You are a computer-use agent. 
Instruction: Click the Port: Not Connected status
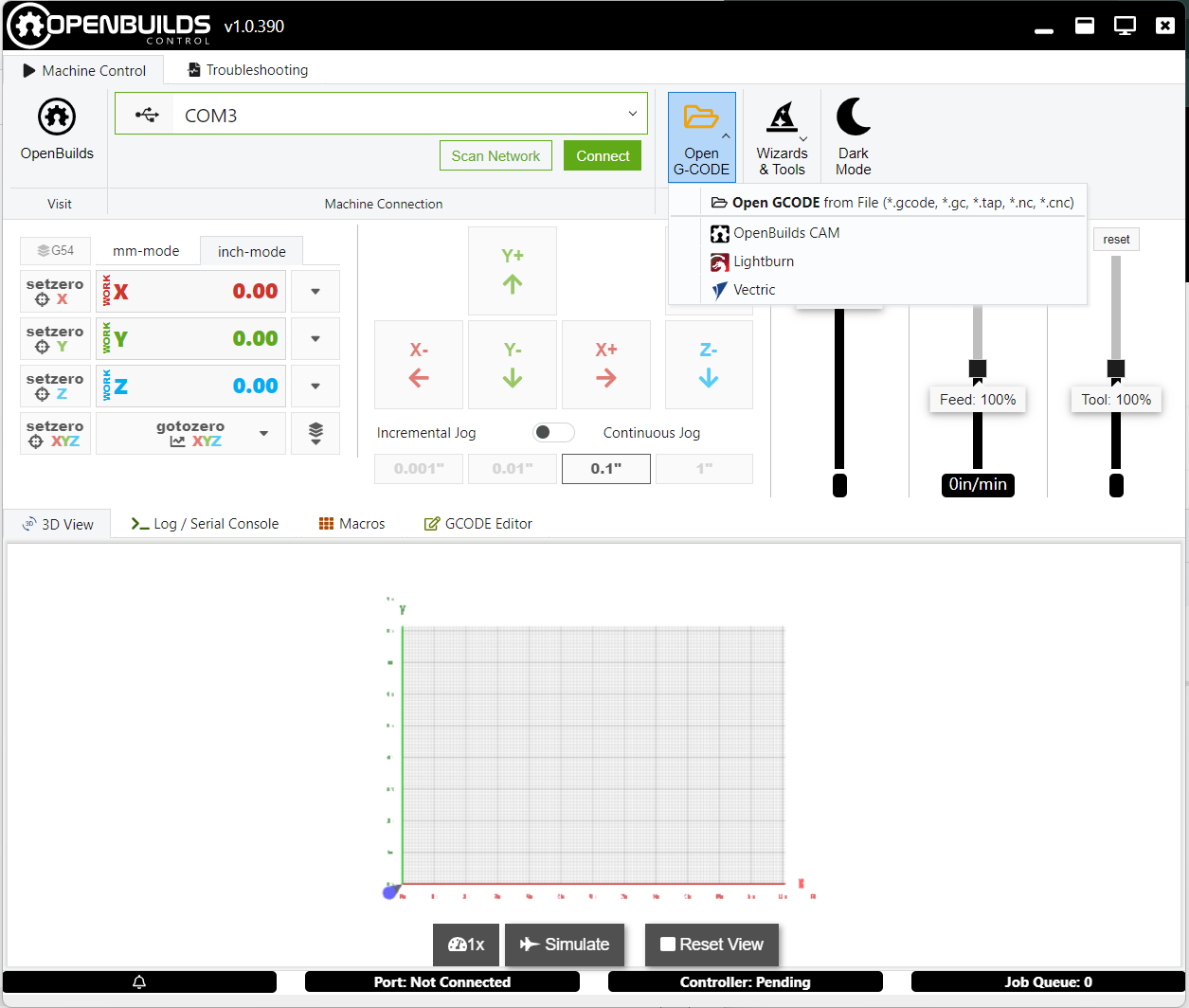click(x=442, y=981)
